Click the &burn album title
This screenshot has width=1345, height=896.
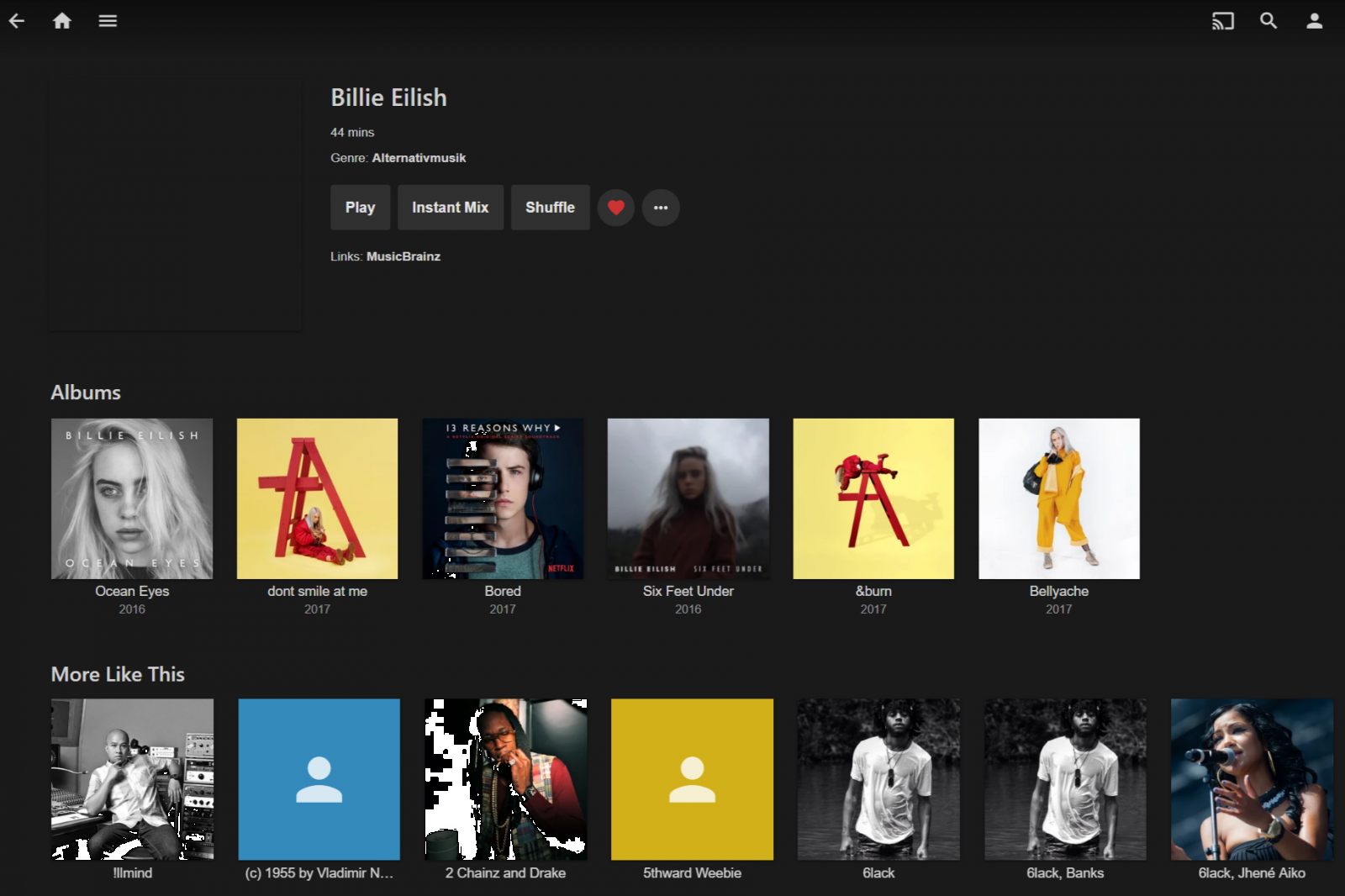[873, 591]
